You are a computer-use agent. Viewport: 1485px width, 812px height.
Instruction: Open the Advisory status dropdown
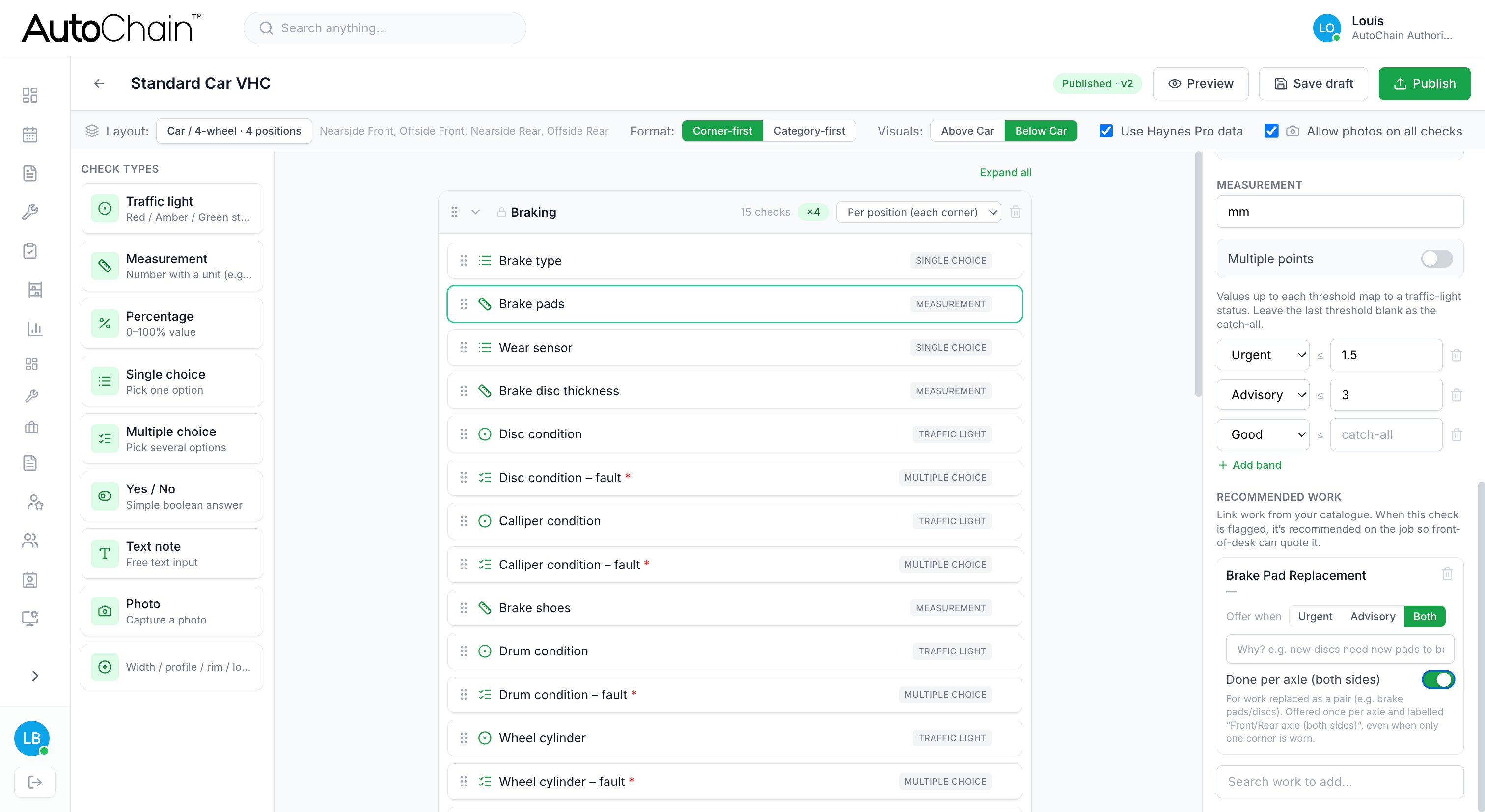coord(1263,395)
